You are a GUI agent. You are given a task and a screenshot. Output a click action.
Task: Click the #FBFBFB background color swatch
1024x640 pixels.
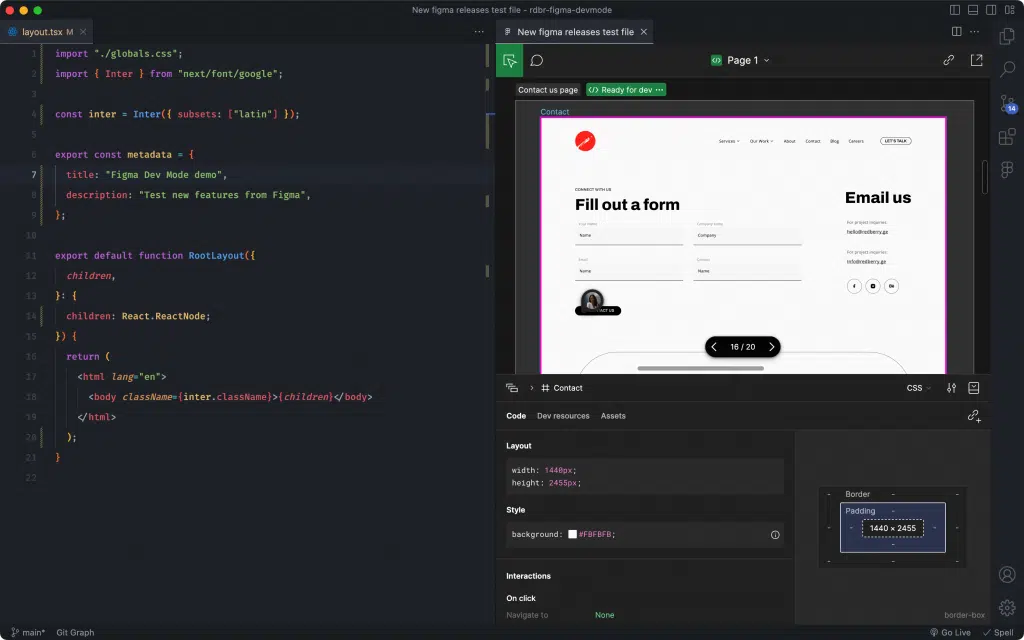click(x=574, y=534)
